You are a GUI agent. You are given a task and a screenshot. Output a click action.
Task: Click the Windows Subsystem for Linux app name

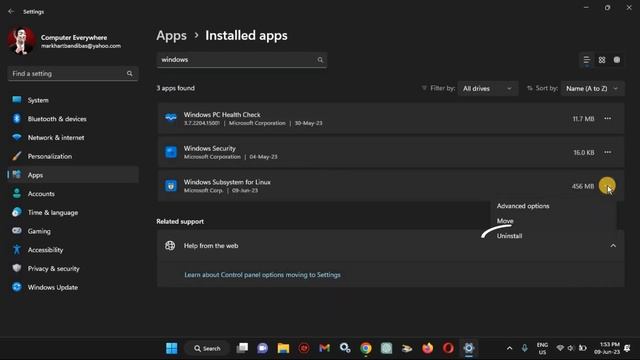pyautogui.click(x=227, y=182)
